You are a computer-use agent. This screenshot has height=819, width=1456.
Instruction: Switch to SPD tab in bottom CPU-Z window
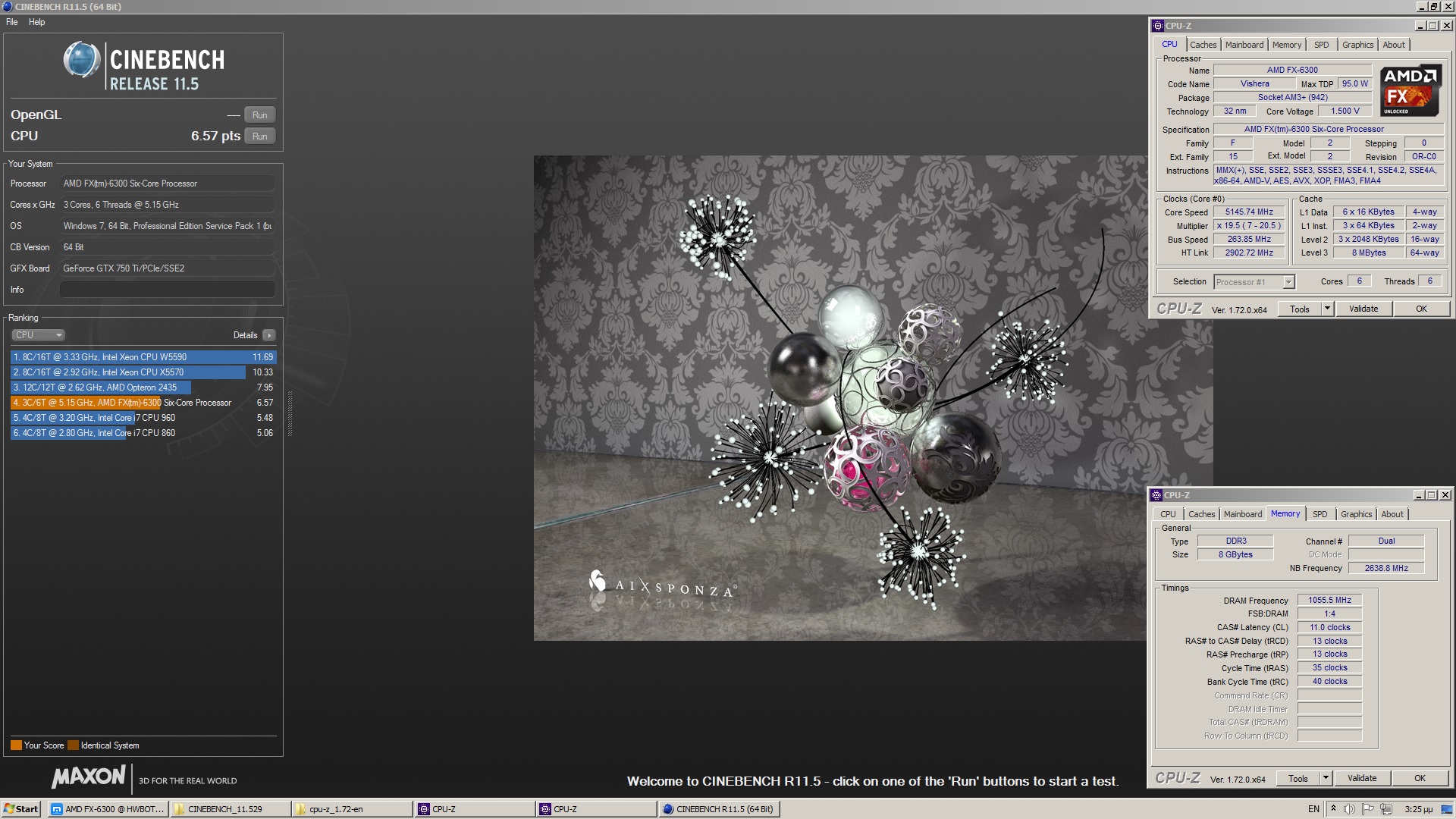(x=1319, y=514)
